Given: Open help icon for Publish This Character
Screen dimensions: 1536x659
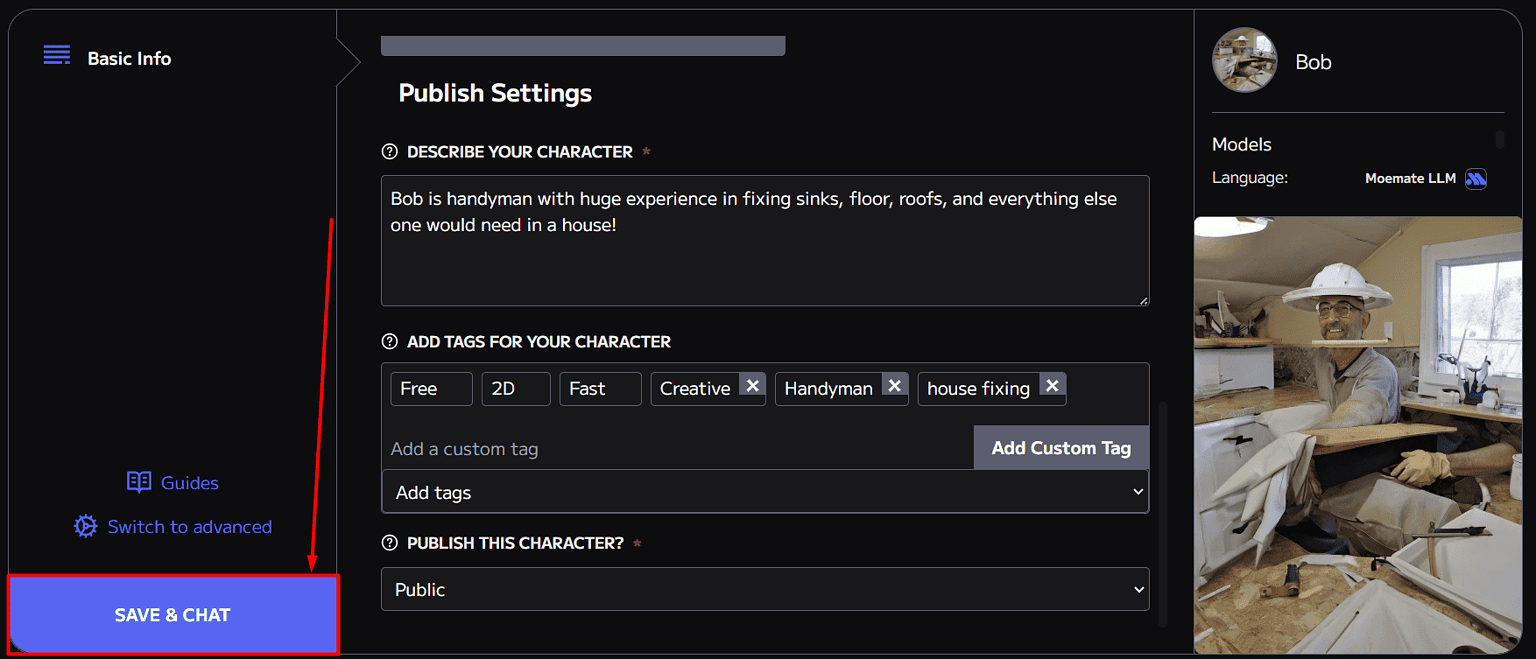Looking at the screenshot, I should (x=389, y=543).
